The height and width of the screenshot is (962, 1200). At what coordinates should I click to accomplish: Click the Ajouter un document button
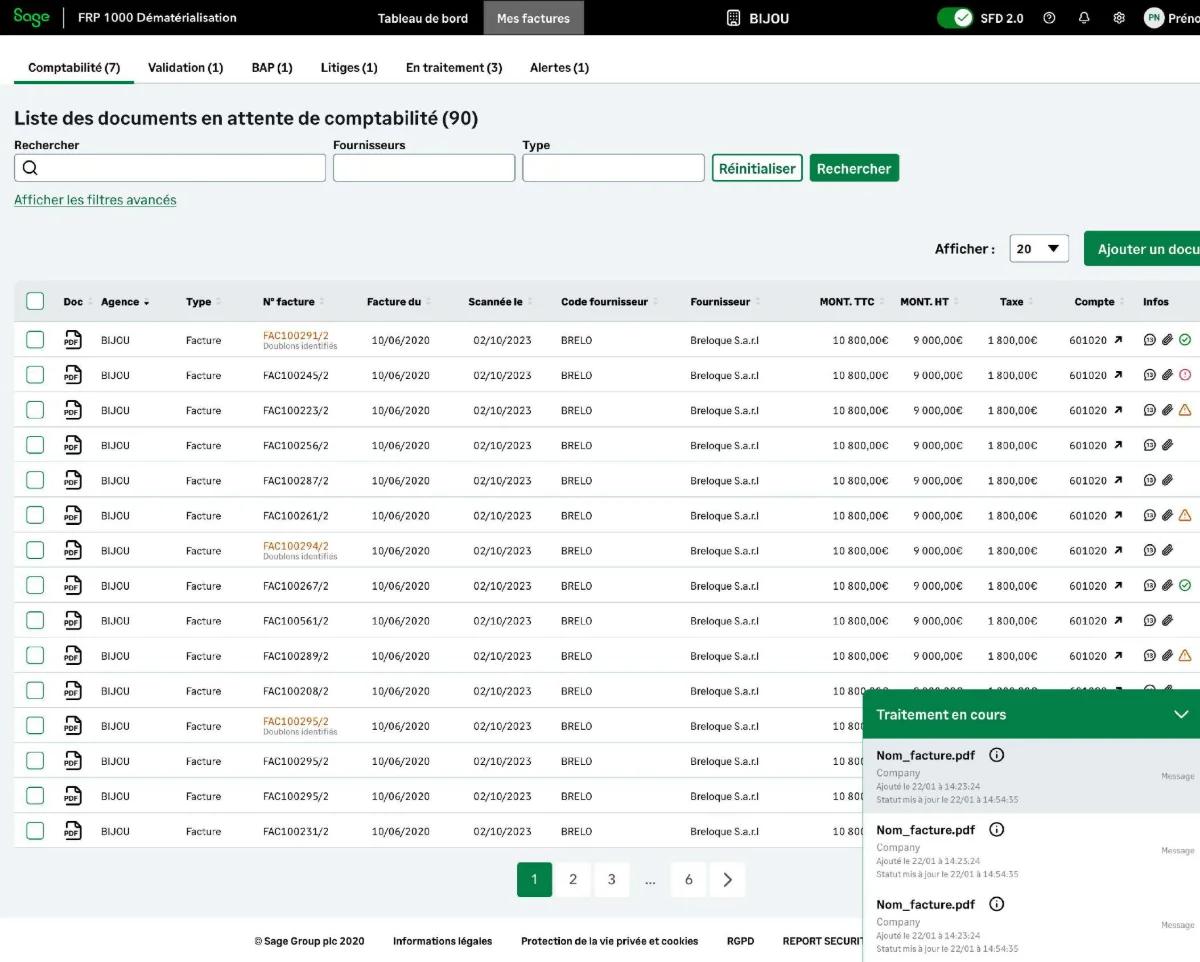coord(1142,249)
